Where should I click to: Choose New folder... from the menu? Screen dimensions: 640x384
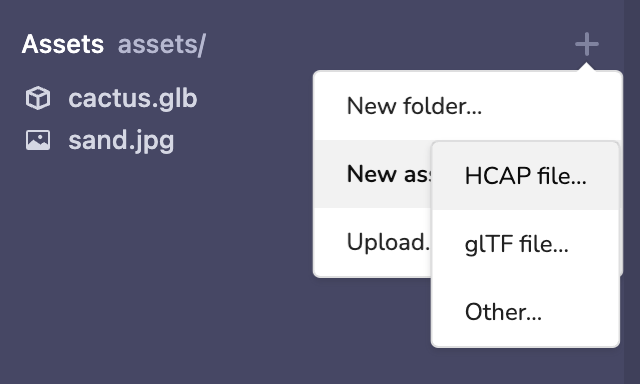(414, 106)
